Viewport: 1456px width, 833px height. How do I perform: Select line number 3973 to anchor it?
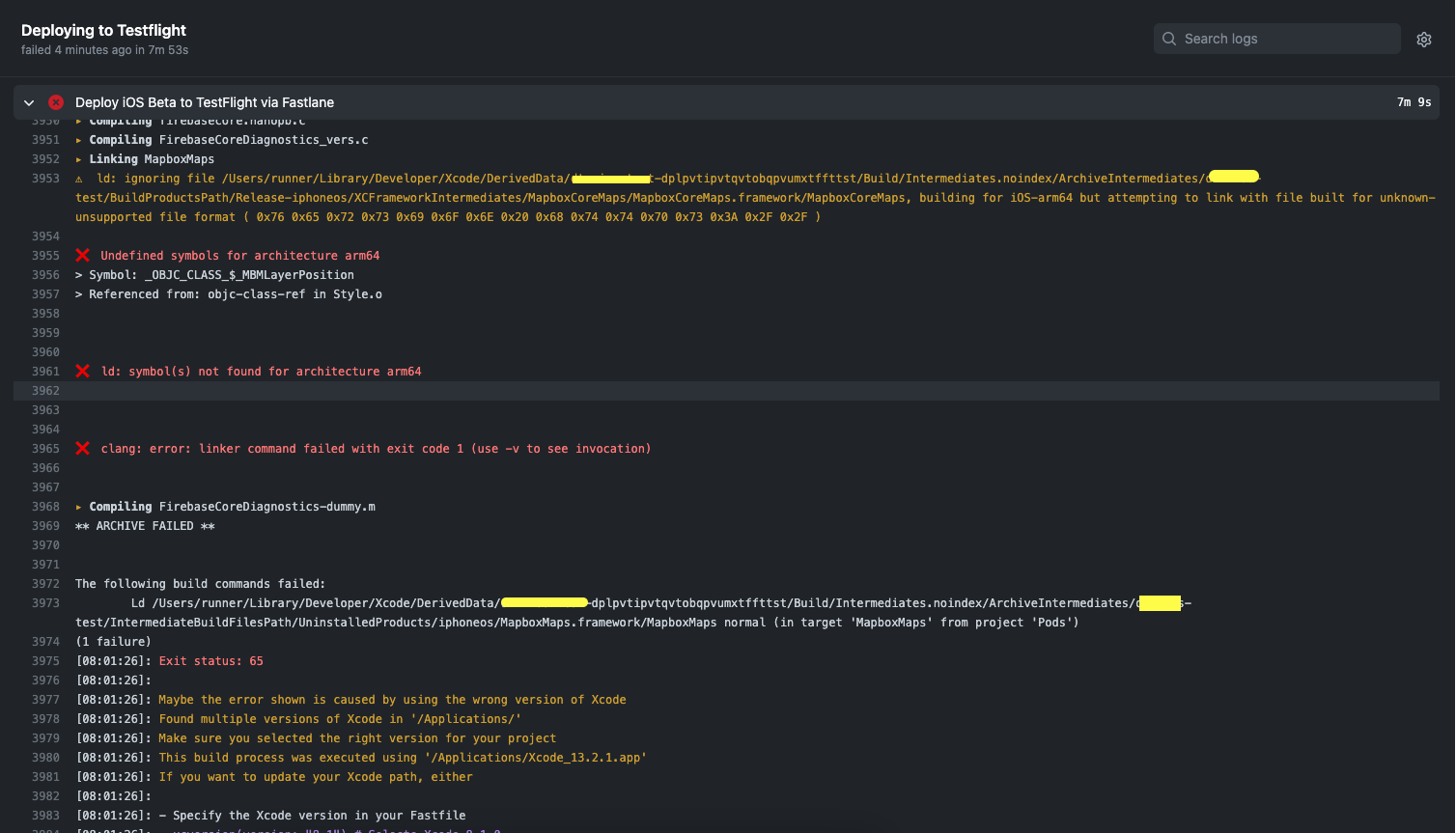[x=45, y=602]
